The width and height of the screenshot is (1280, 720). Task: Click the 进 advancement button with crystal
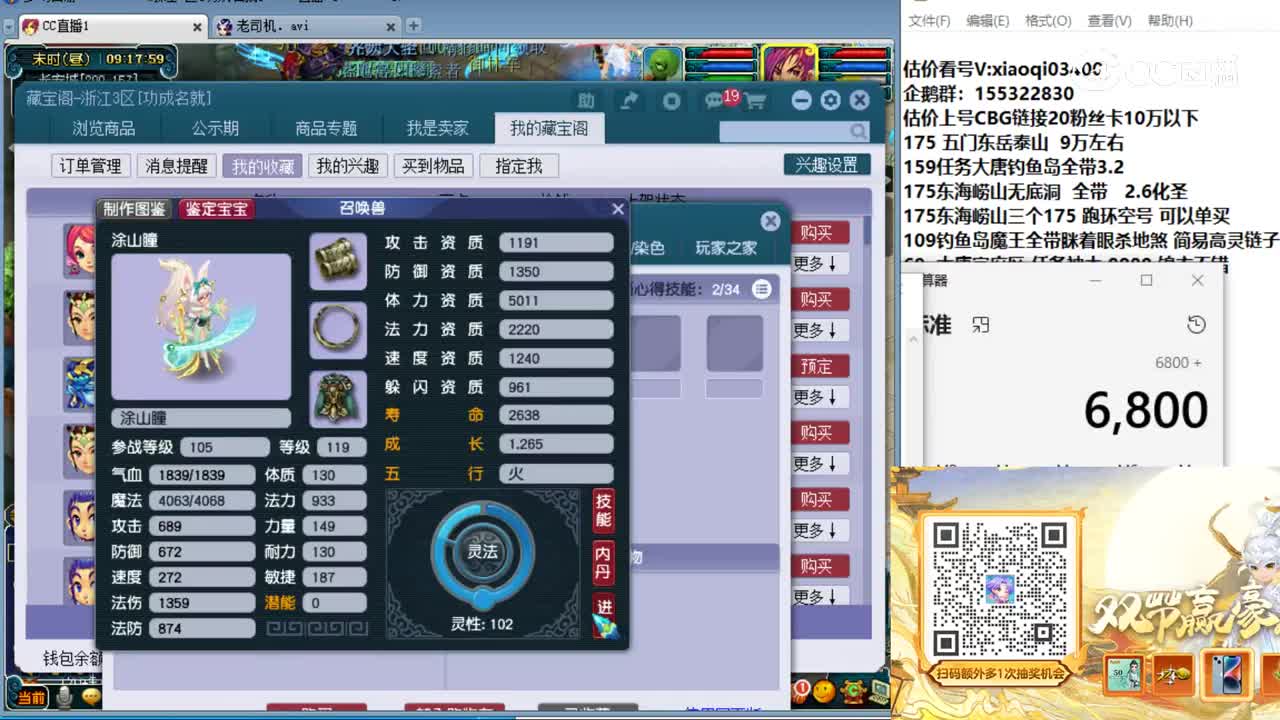coord(605,615)
